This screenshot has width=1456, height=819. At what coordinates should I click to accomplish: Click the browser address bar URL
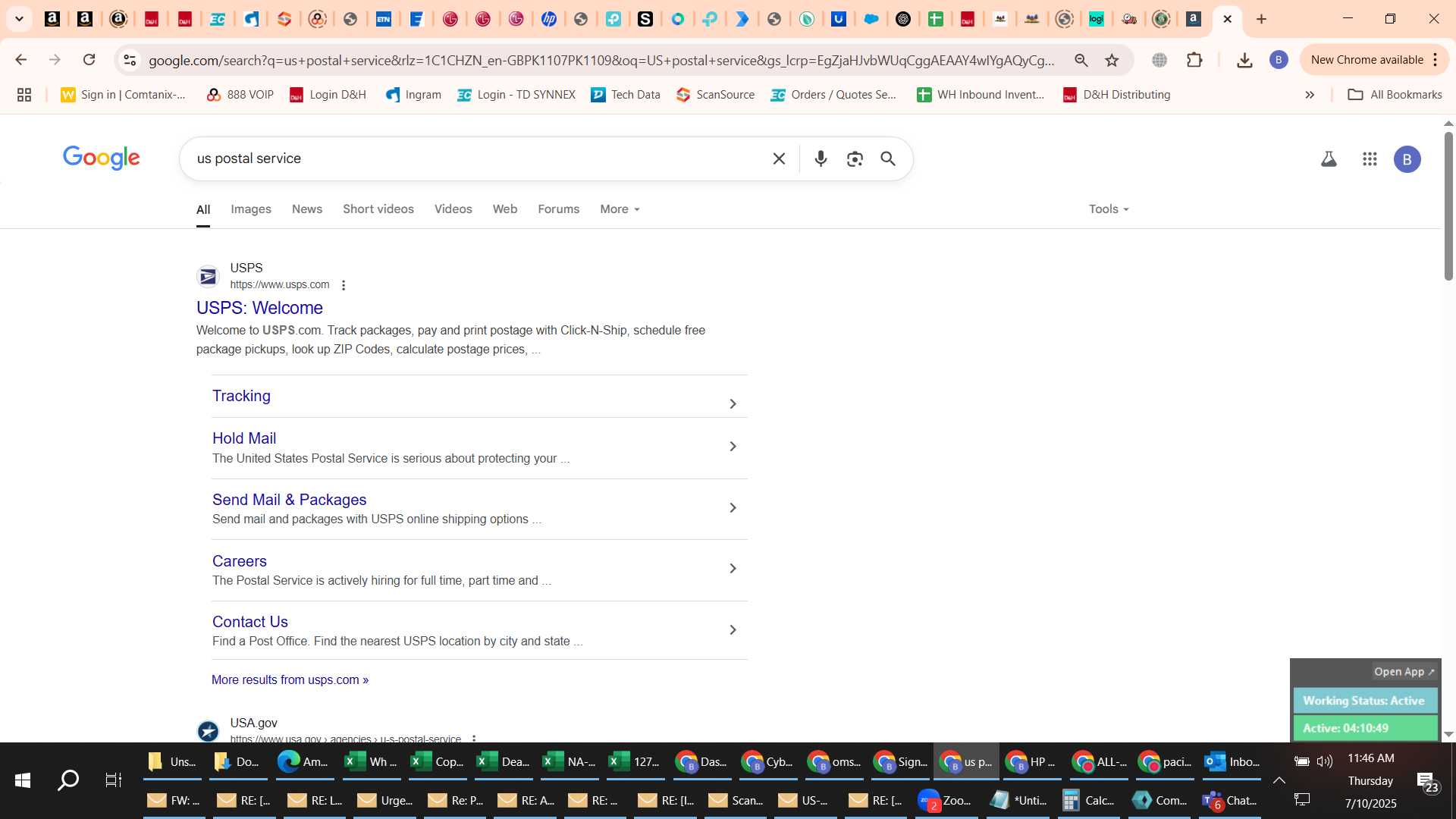pyautogui.click(x=601, y=60)
